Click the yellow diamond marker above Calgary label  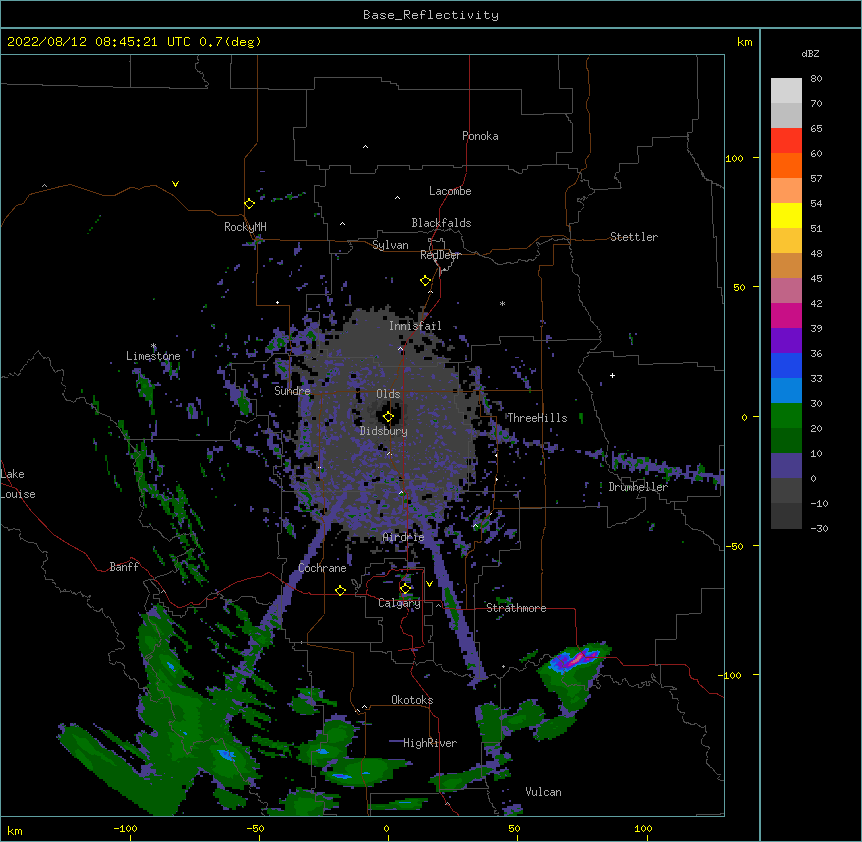pyautogui.click(x=405, y=589)
